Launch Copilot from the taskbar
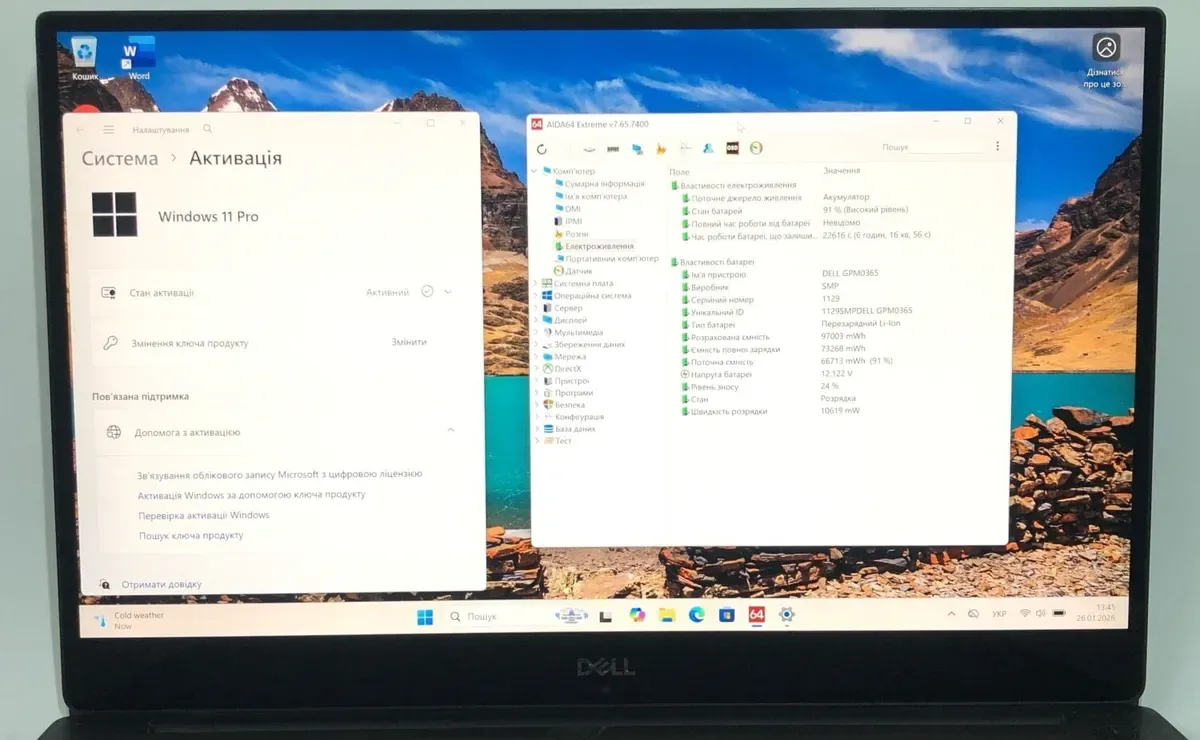 tap(637, 615)
